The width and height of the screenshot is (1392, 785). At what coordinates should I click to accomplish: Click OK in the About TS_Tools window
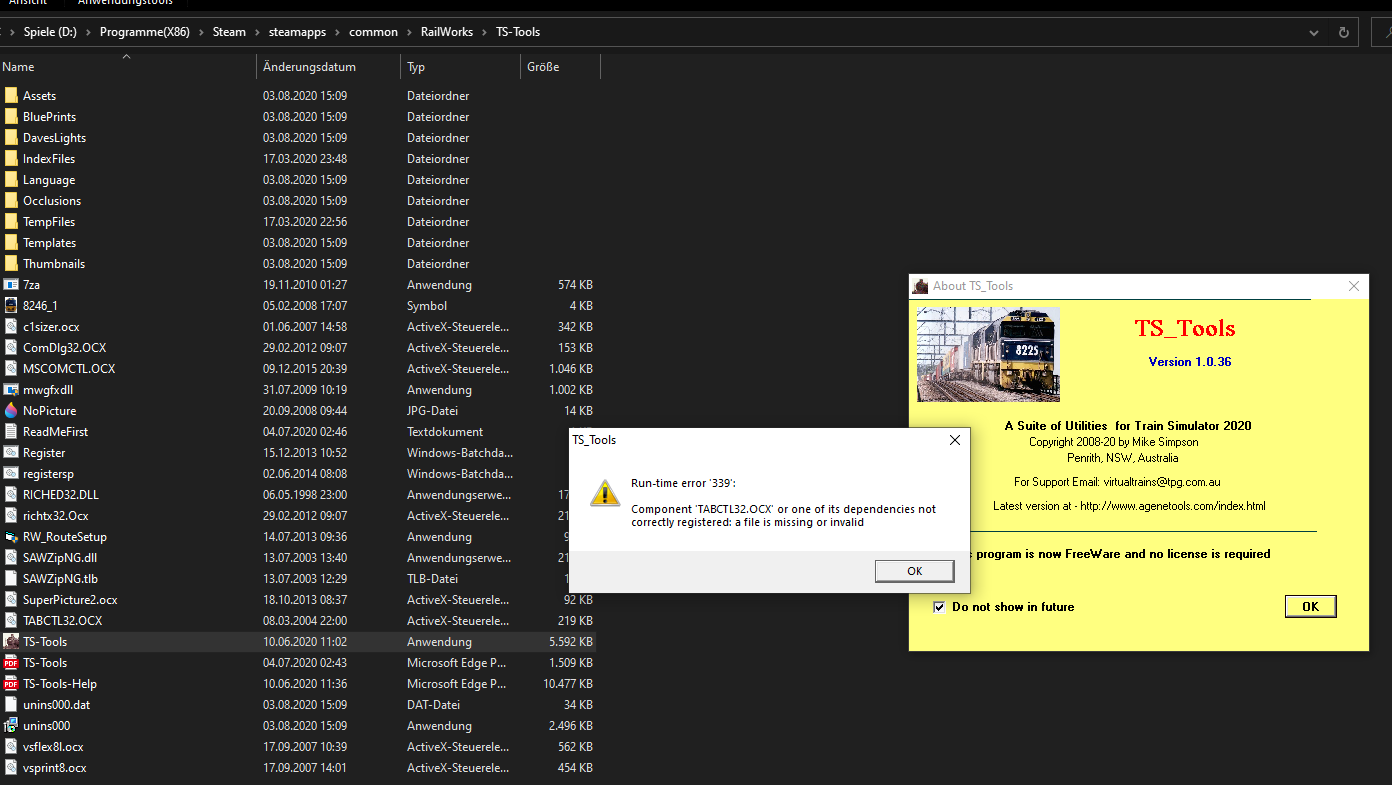[x=1310, y=606]
